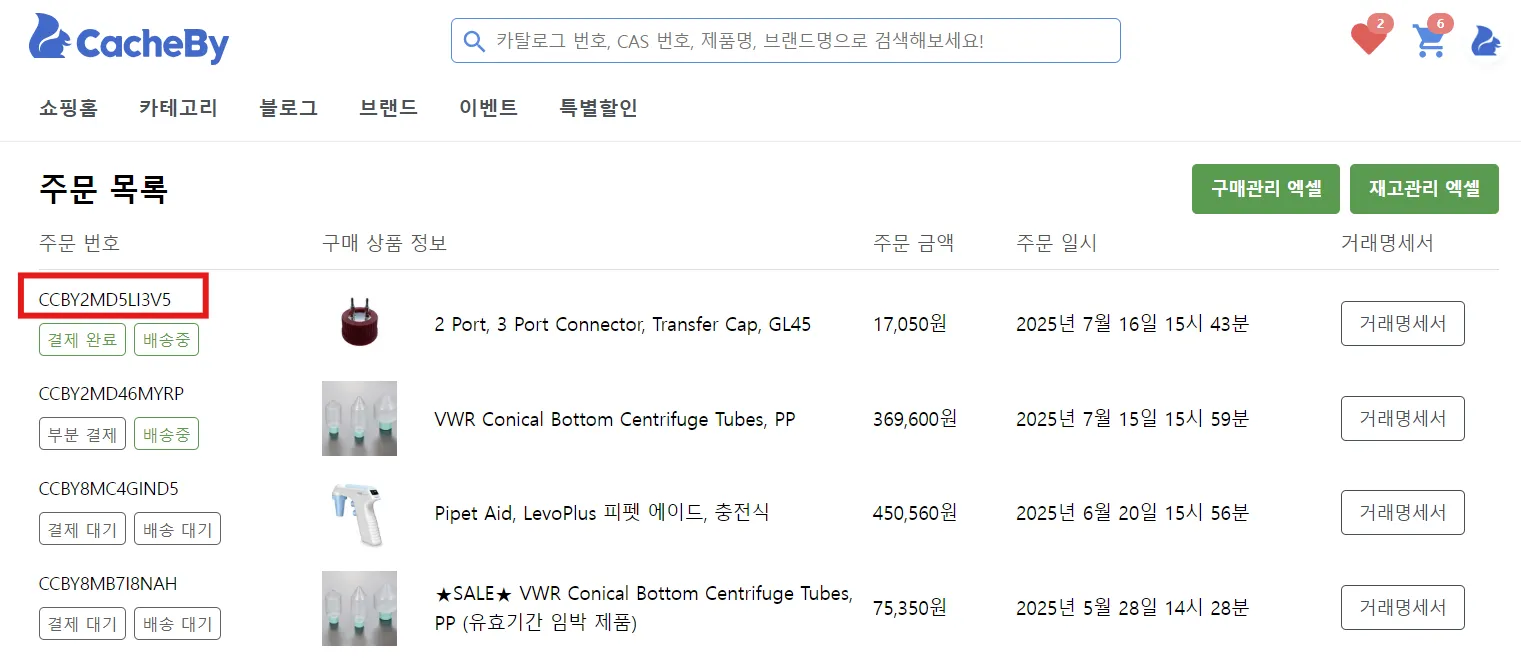Click the 주문 목록 page heading
1521x658 pixels.
coord(103,189)
